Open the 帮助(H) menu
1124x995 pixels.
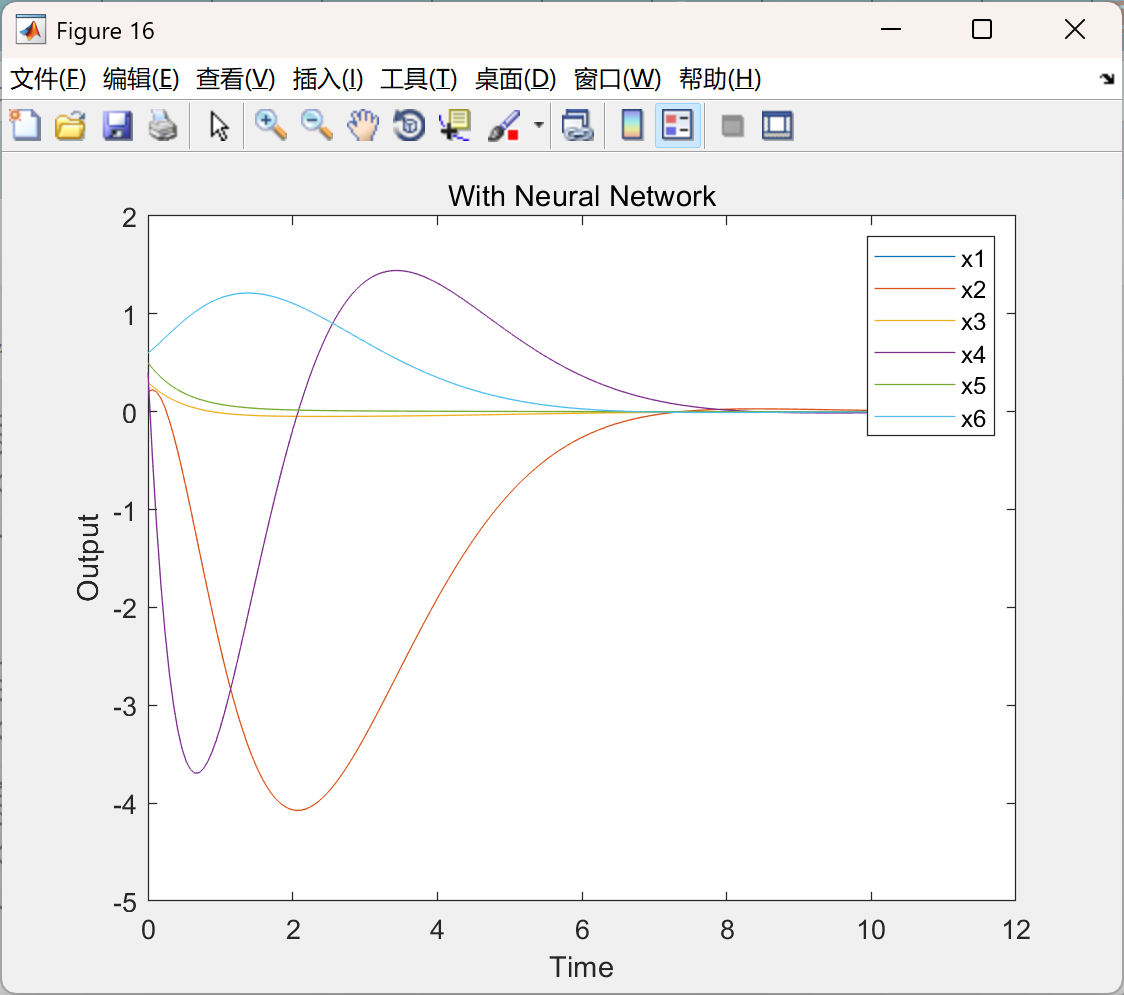click(720, 79)
